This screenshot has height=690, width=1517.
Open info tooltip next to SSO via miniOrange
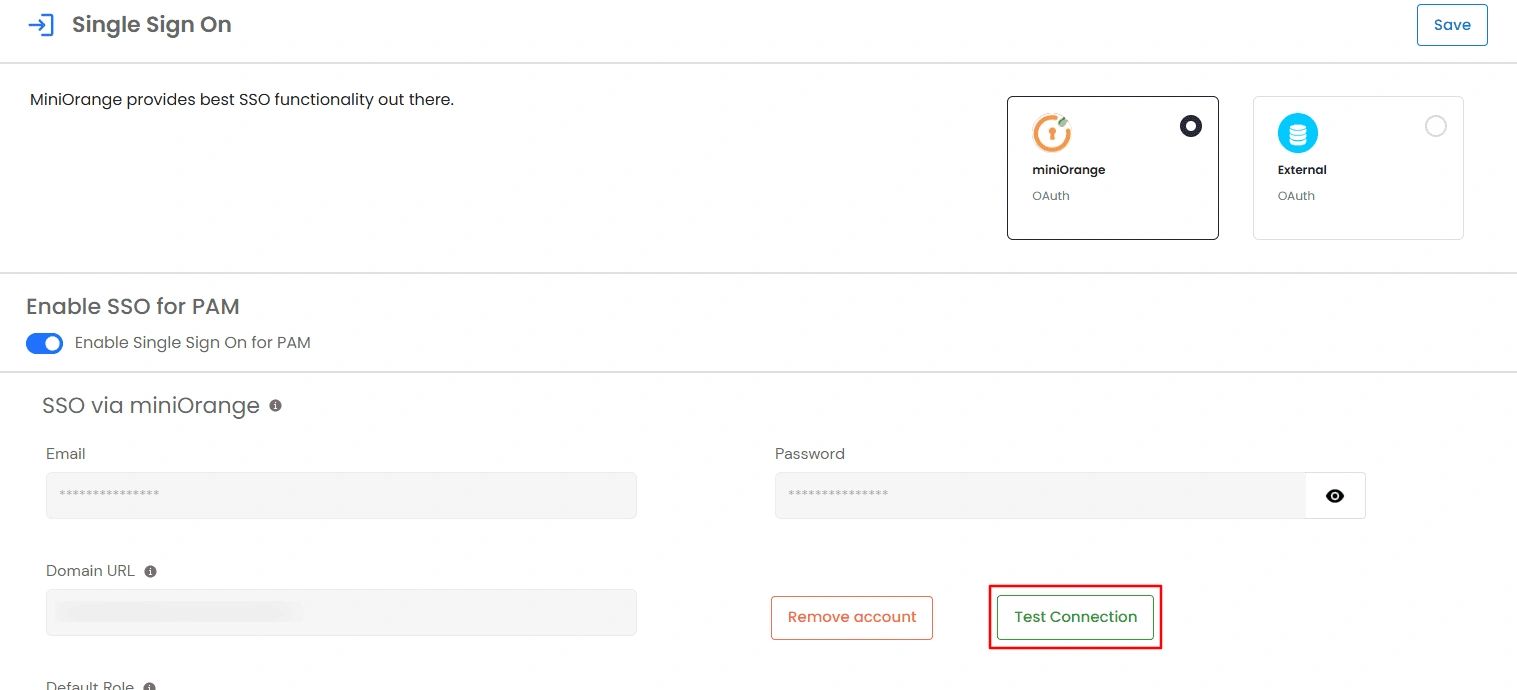pos(275,406)
